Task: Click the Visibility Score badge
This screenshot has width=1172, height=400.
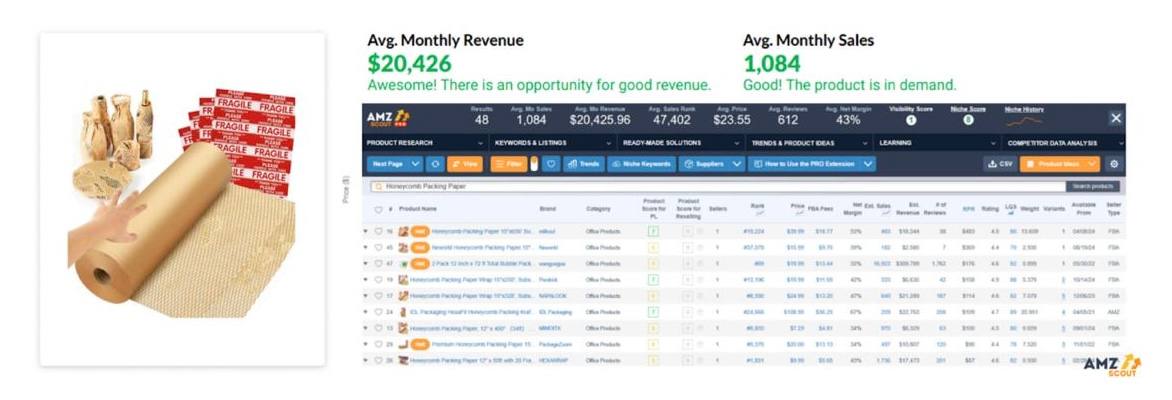Action: pos(910,120)
